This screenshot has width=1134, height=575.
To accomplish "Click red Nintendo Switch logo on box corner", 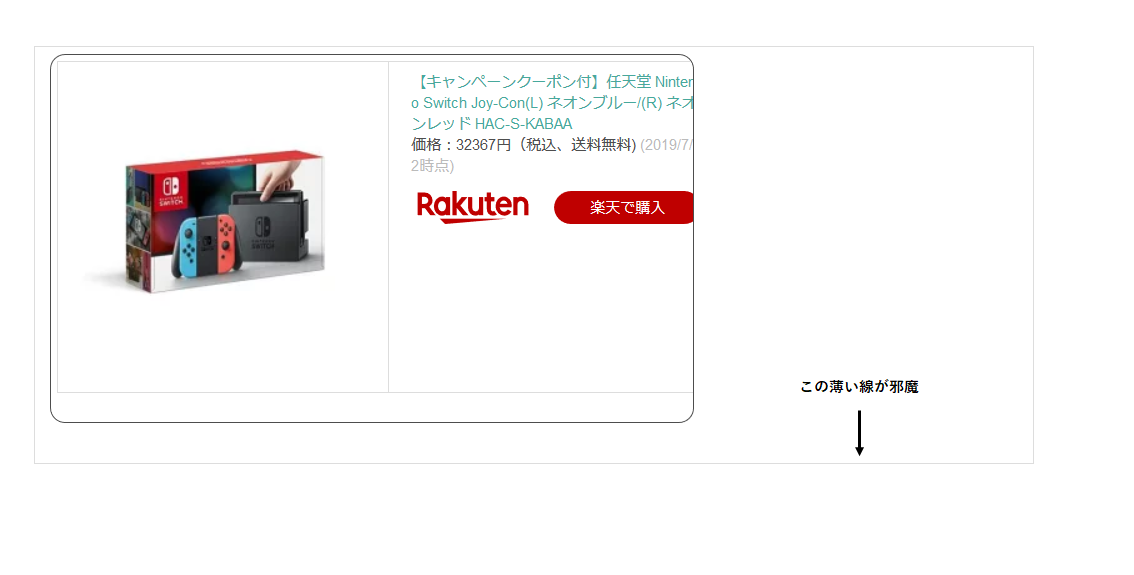I will (173, 189).
